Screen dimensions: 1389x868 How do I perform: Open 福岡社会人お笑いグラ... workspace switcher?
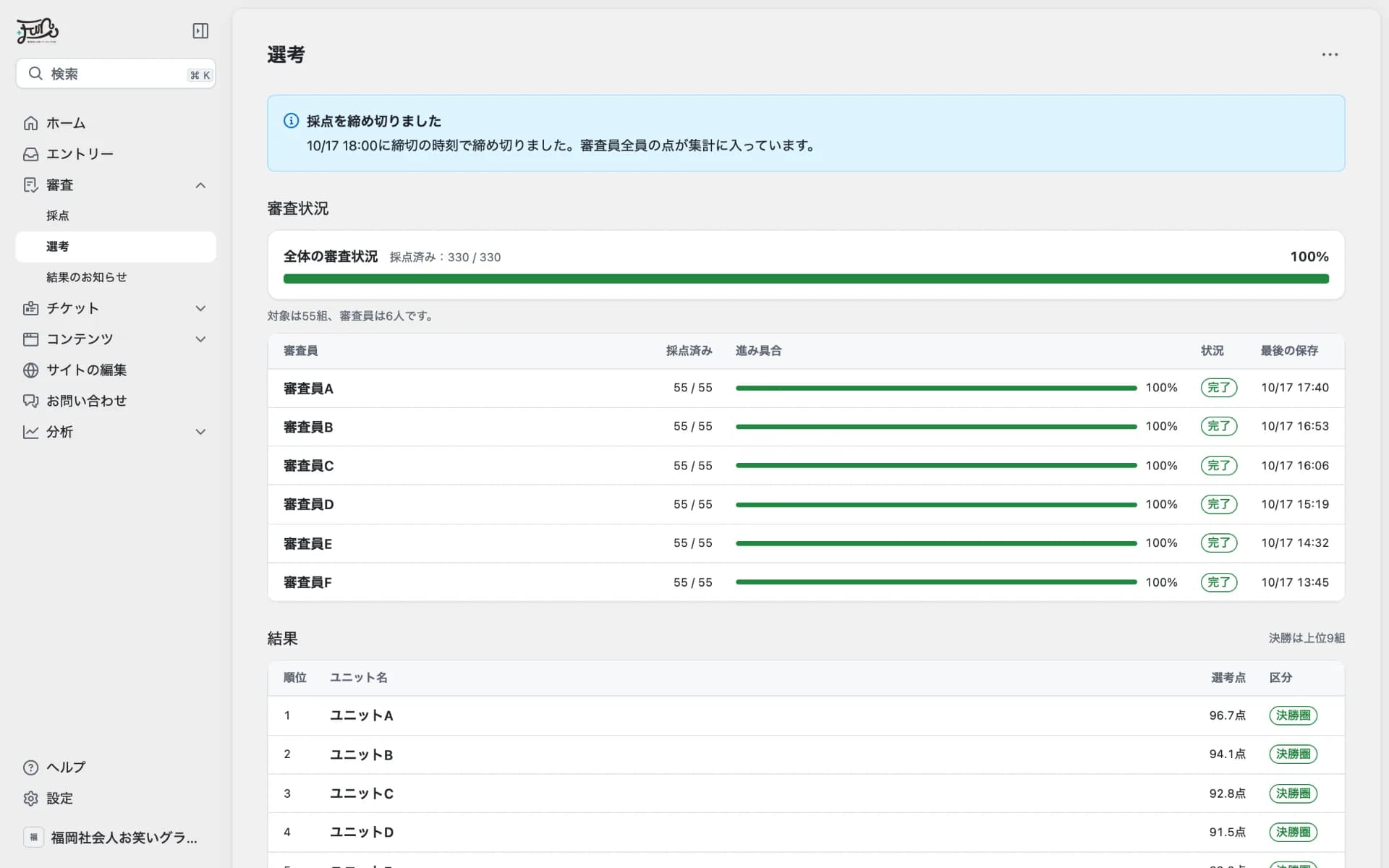click(116, 838)
